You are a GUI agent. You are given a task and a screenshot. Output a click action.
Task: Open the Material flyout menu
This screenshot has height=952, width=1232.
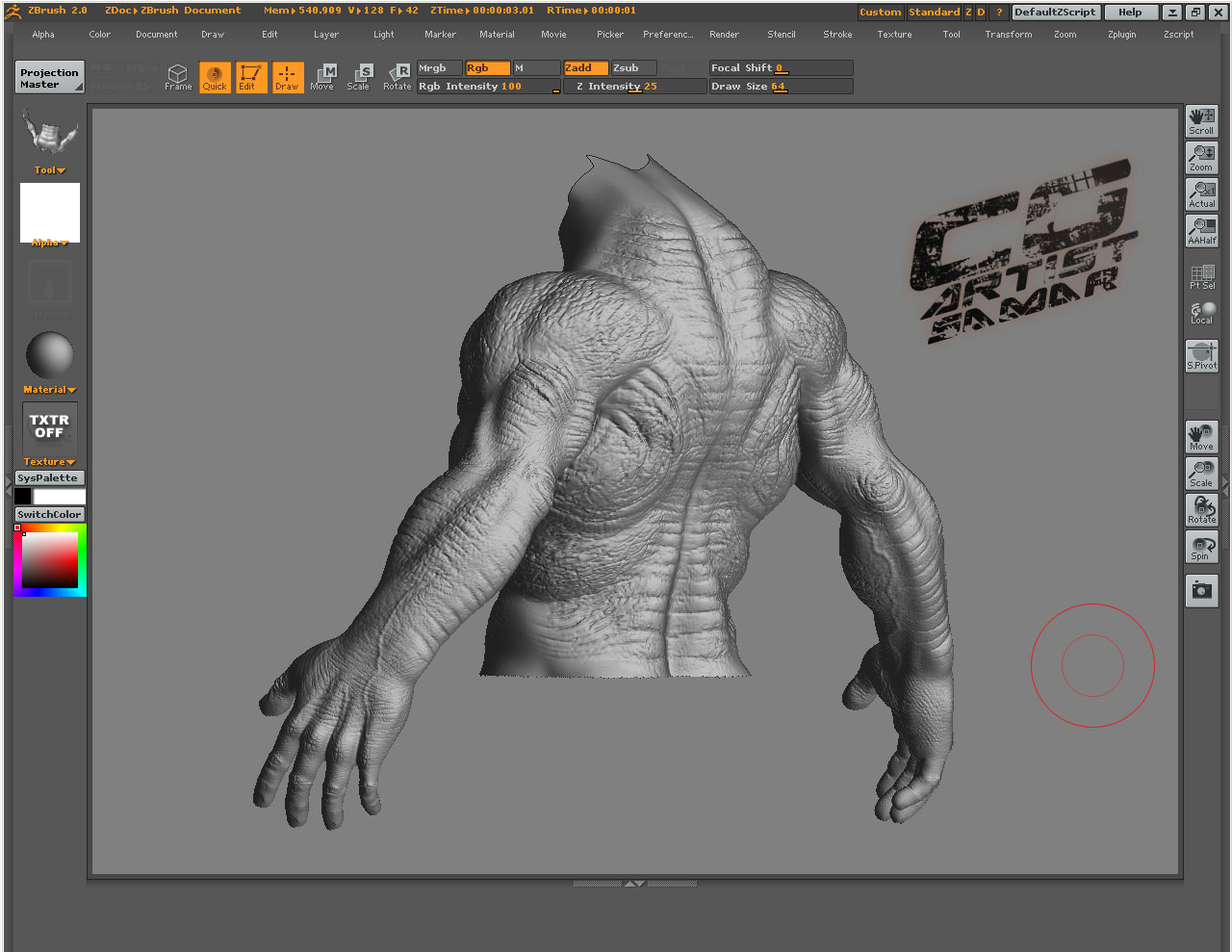point(48,389)
